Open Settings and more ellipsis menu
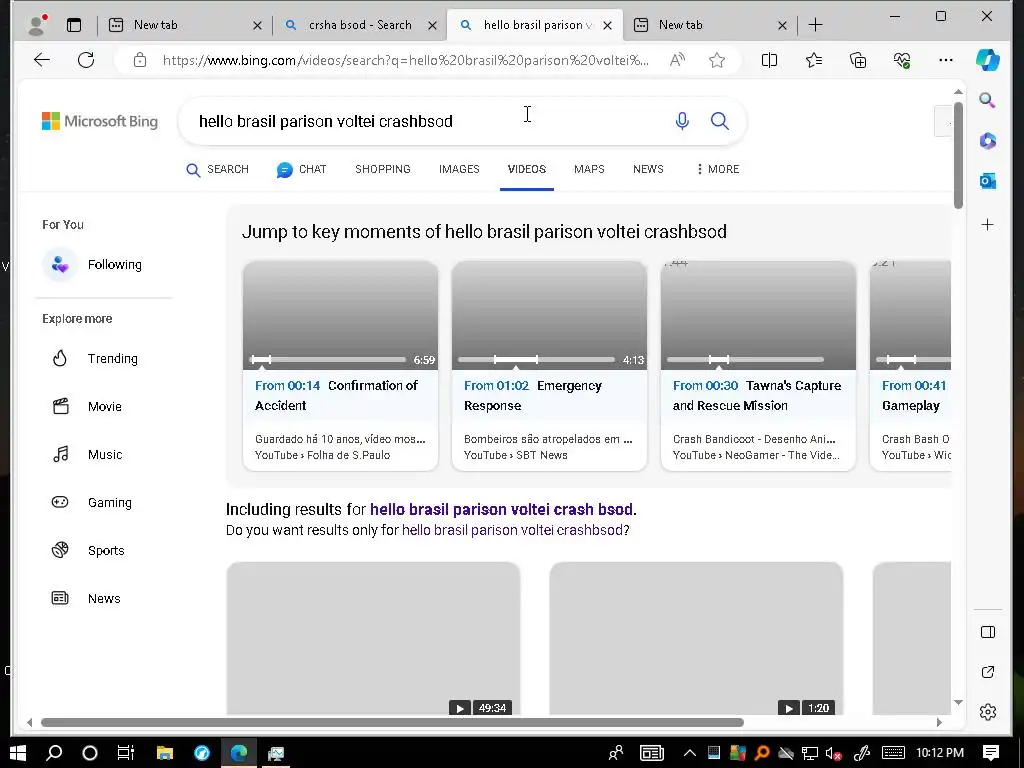 coord(946,60)
